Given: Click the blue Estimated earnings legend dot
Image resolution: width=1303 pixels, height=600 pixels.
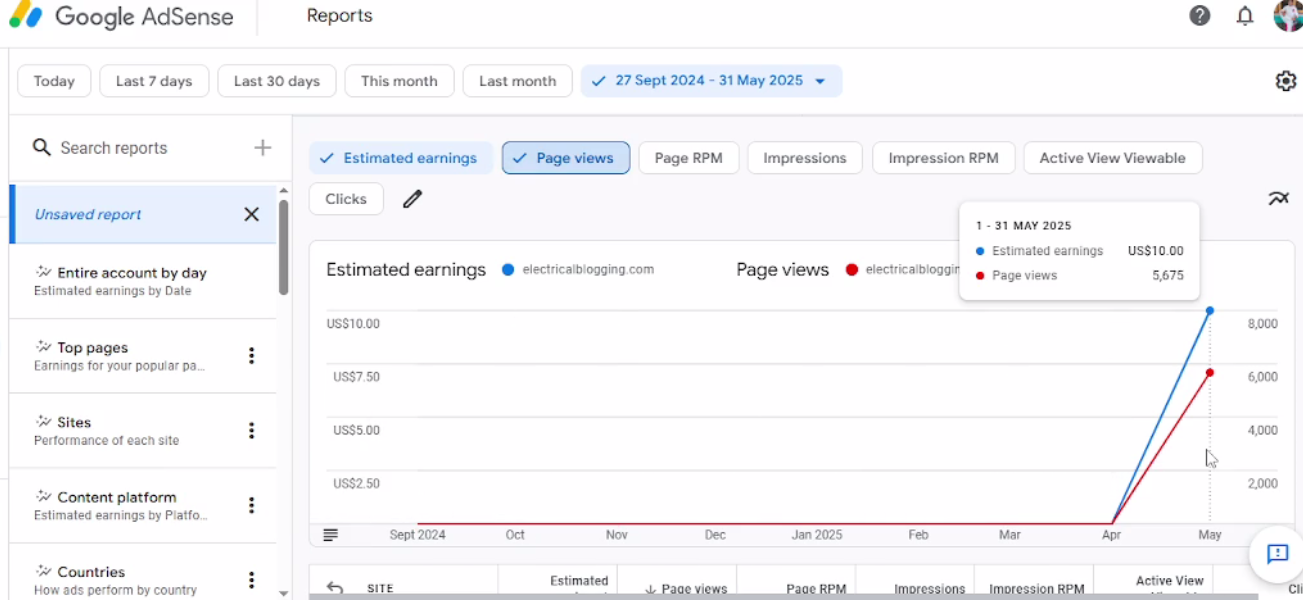Looking at the screenshot, I should point(508,270).
